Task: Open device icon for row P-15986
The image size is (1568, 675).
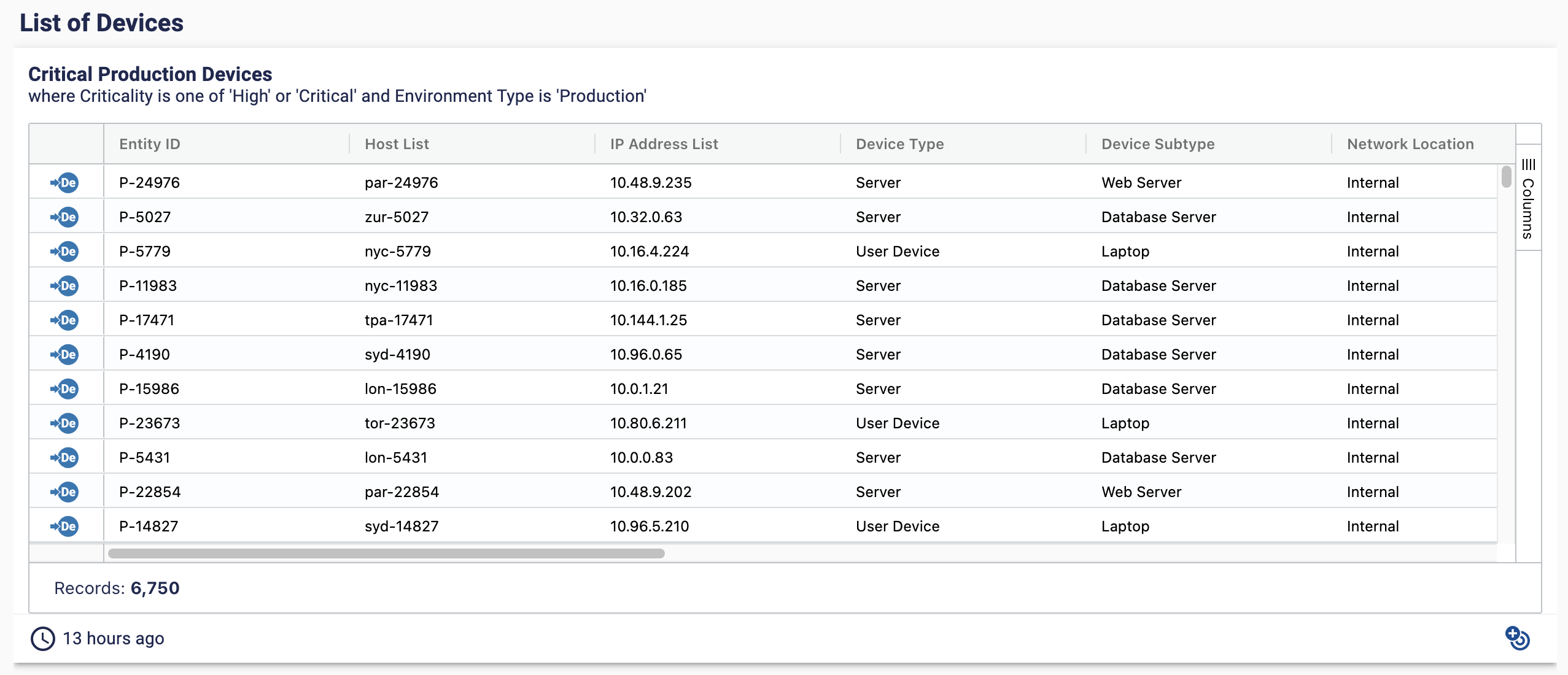Action: point(64,388)
